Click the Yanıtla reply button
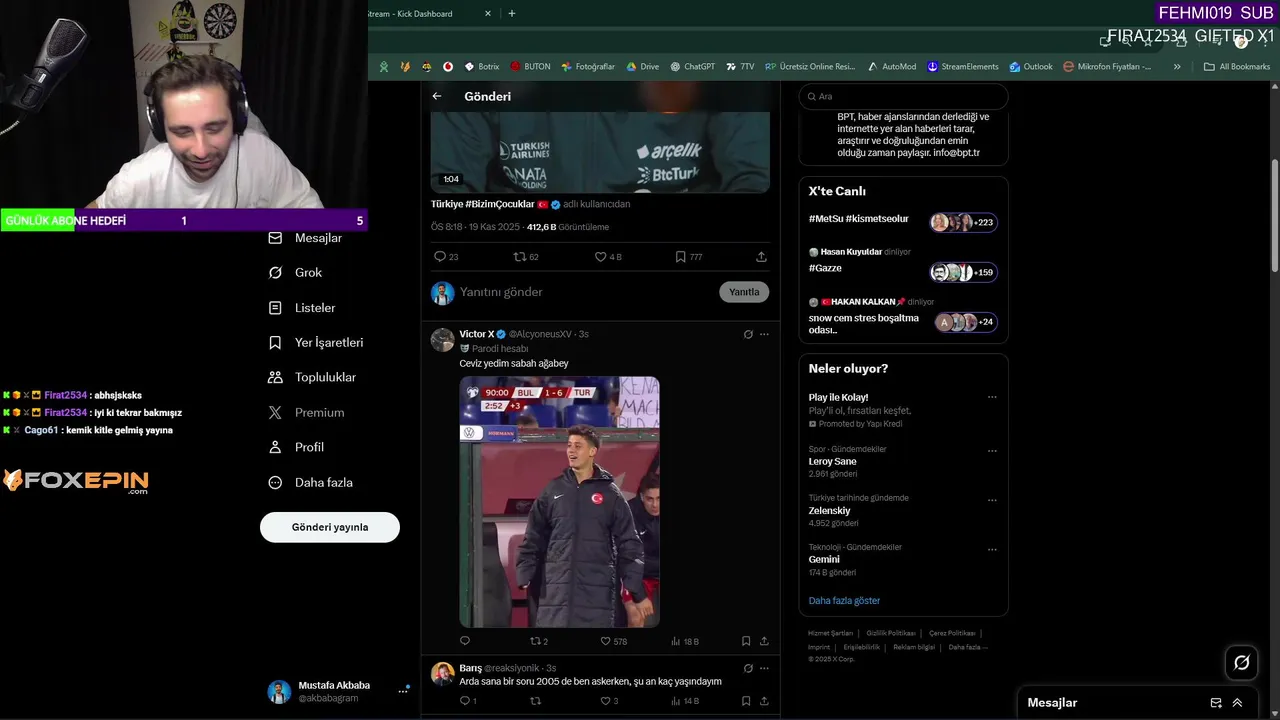This screenshot has height=720, width=1280. (744, 292)
